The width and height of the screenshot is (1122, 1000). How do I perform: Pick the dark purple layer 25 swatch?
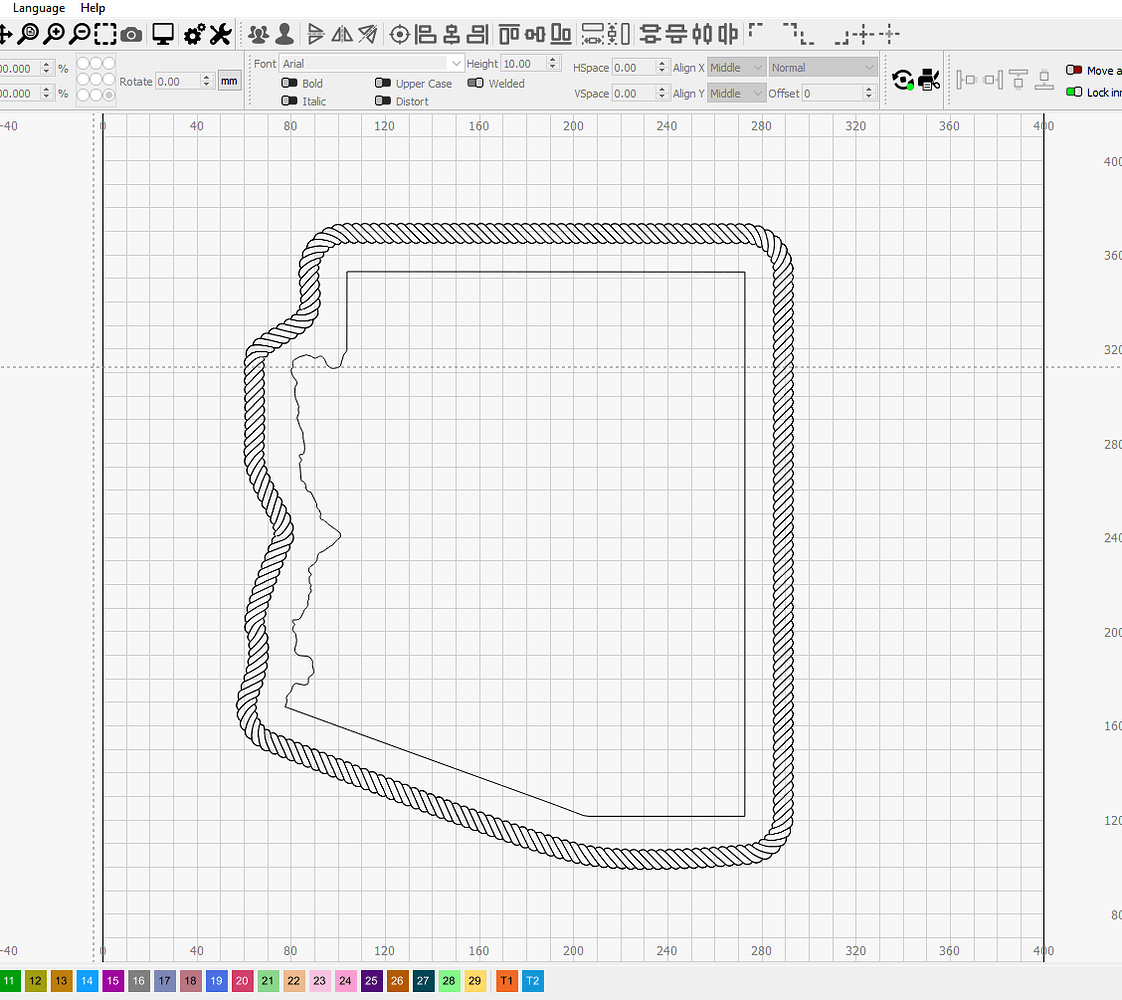[371, 981]
